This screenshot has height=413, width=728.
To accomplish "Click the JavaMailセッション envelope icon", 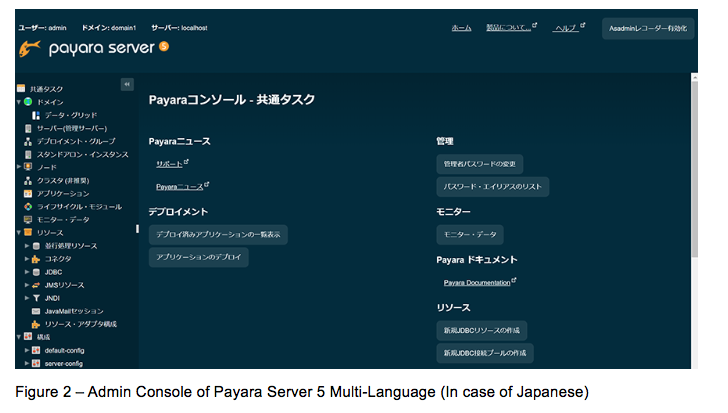I will (x=36, y=311).
